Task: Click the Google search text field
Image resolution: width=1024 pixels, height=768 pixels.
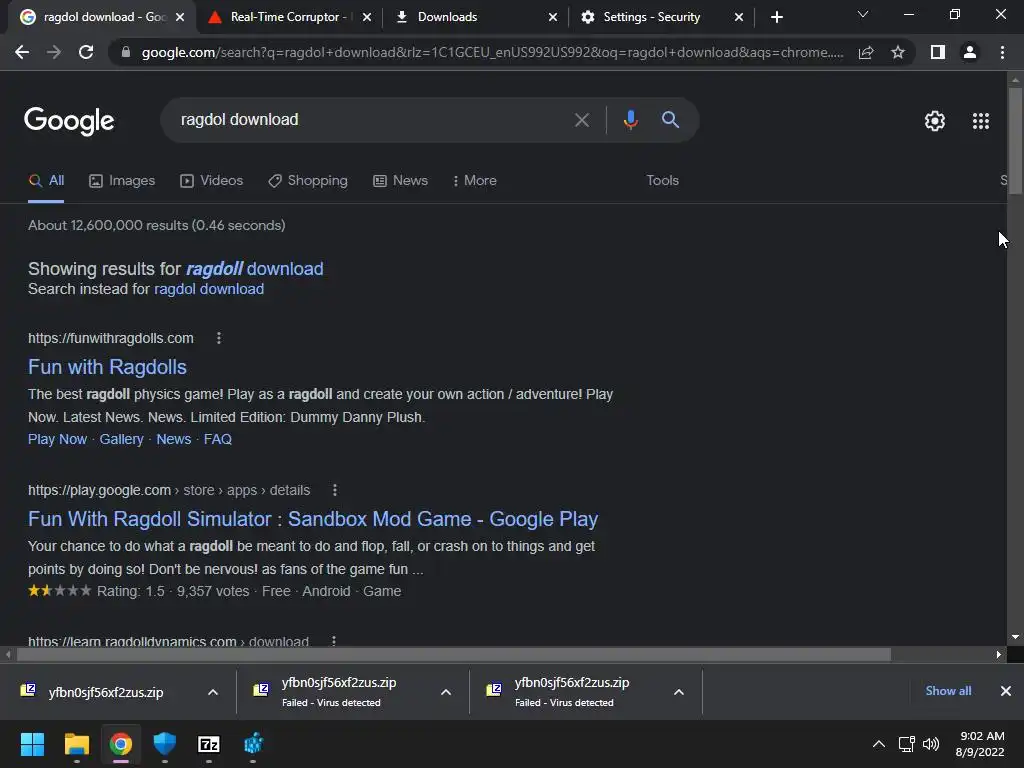Action: pos(370,120)
